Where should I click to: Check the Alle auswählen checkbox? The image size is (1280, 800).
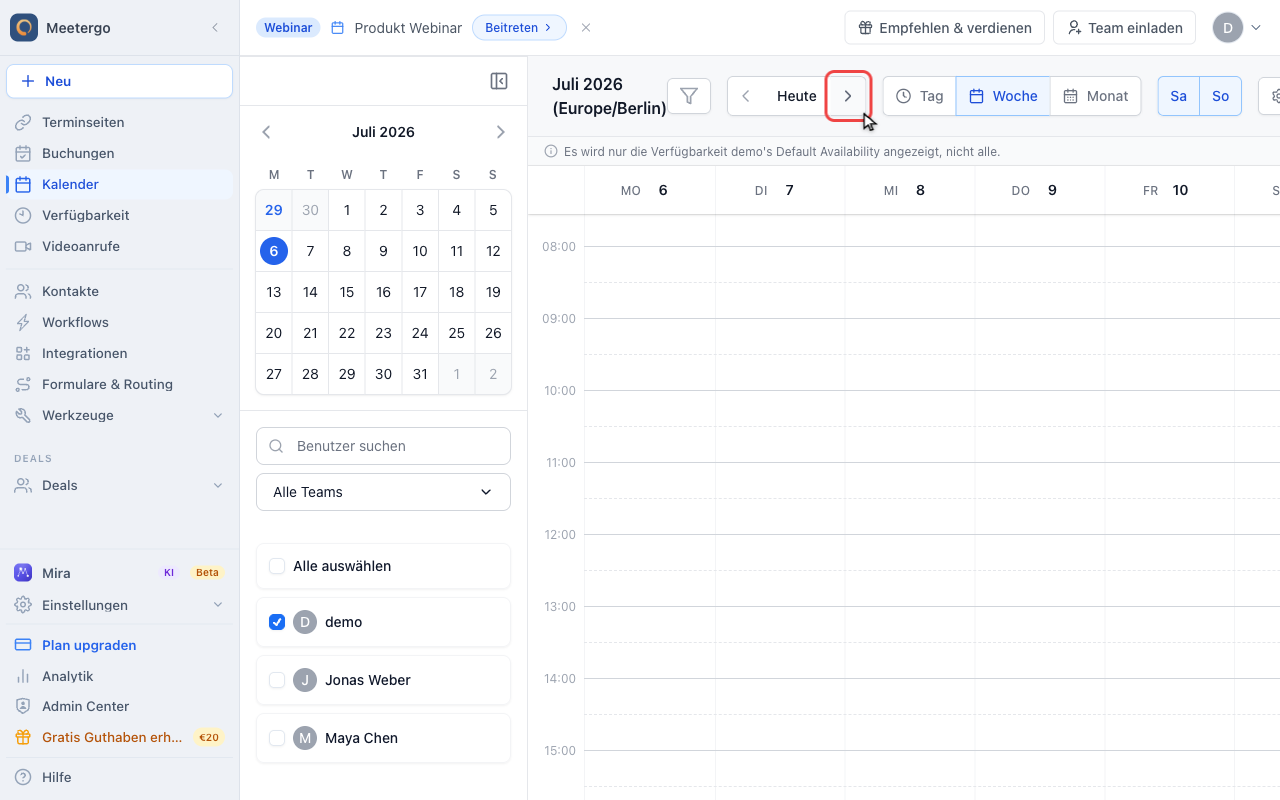point(277,566)
